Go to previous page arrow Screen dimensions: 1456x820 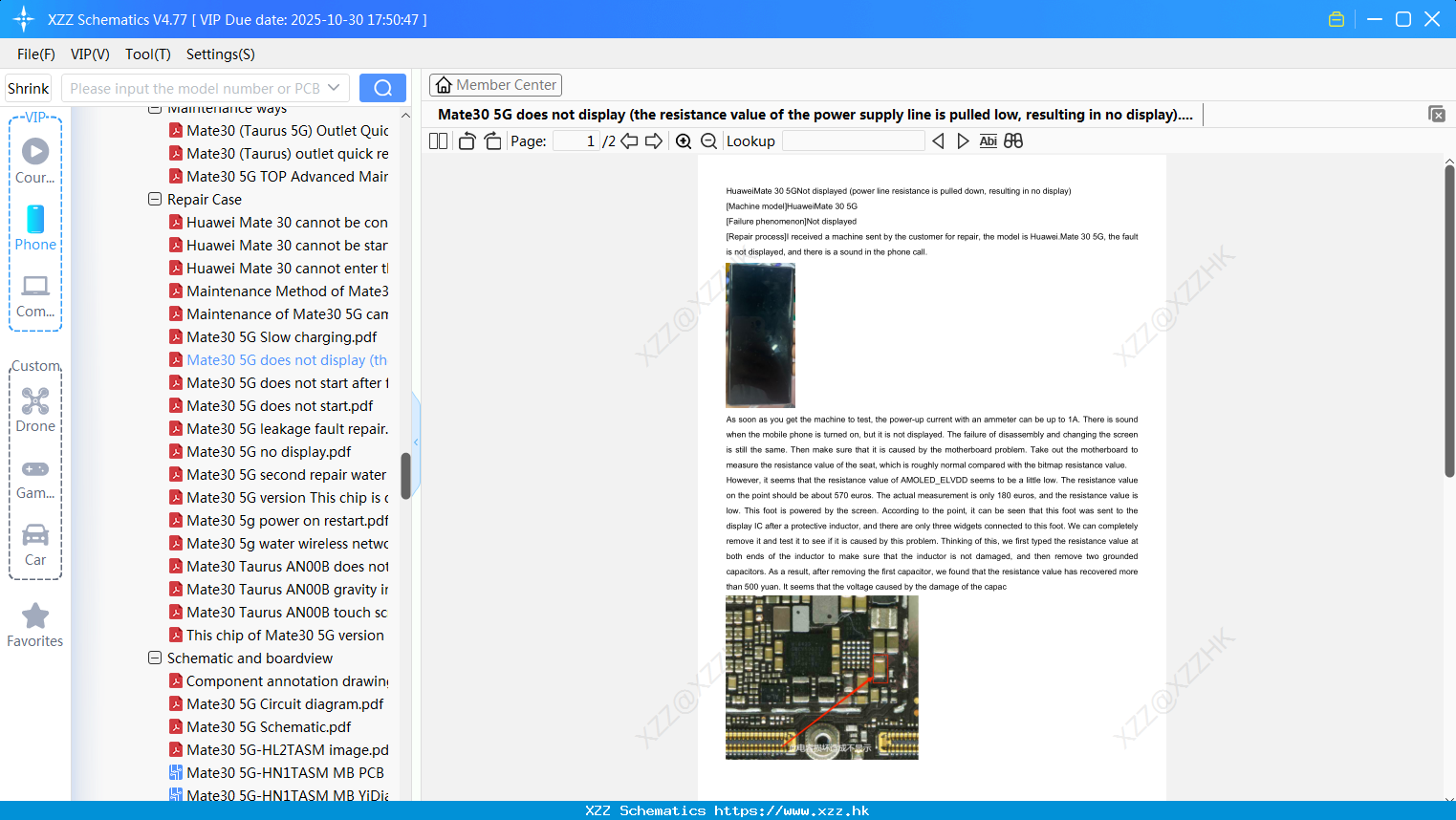click(629, 140)
